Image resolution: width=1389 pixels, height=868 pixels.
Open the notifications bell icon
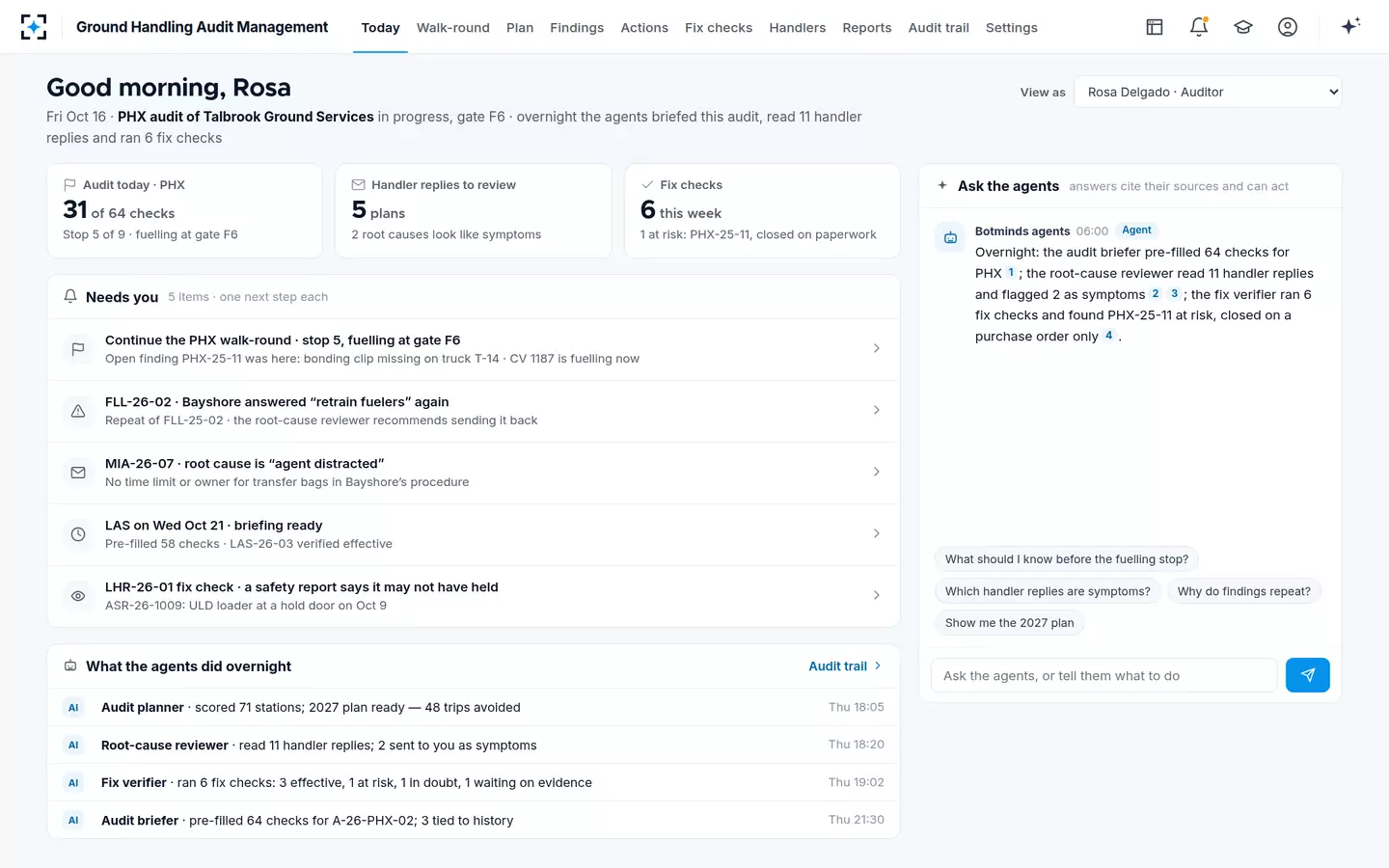(1199, 27)
